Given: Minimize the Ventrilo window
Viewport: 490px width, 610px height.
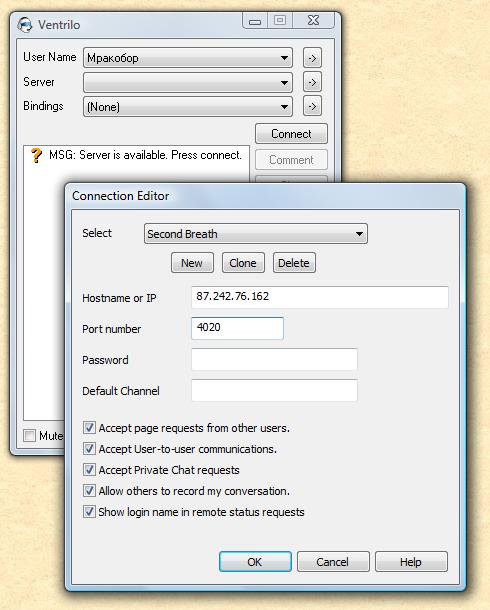Looking at the screenshot, I should pyautogui.click(x=255, y=21).
